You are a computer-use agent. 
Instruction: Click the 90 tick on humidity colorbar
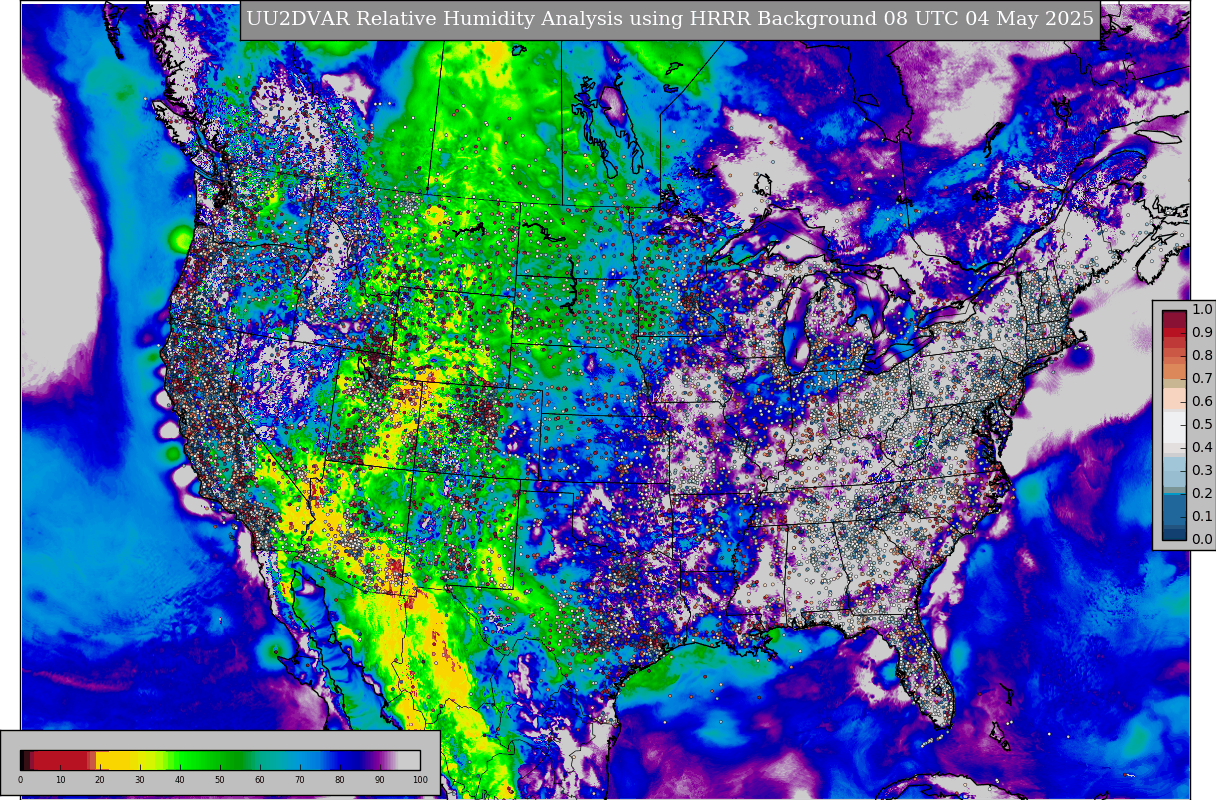[380, 780]
